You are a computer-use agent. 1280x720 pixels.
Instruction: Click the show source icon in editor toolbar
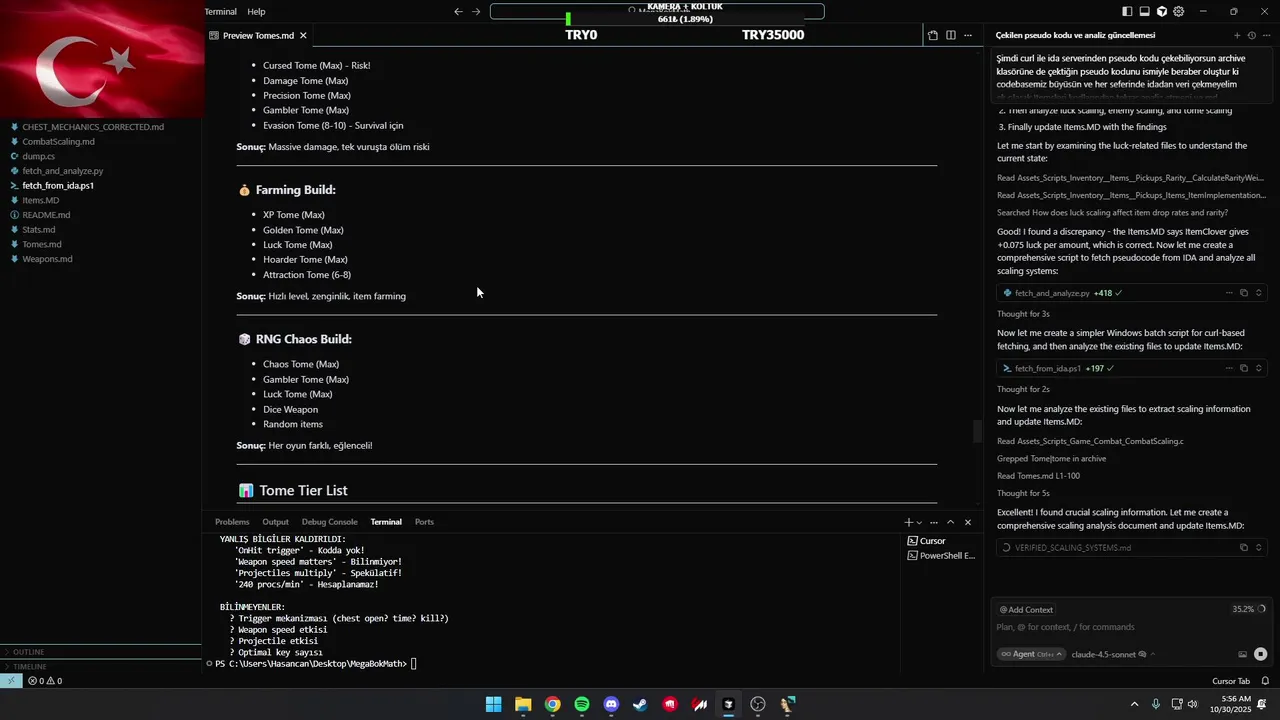click(933, 35)
